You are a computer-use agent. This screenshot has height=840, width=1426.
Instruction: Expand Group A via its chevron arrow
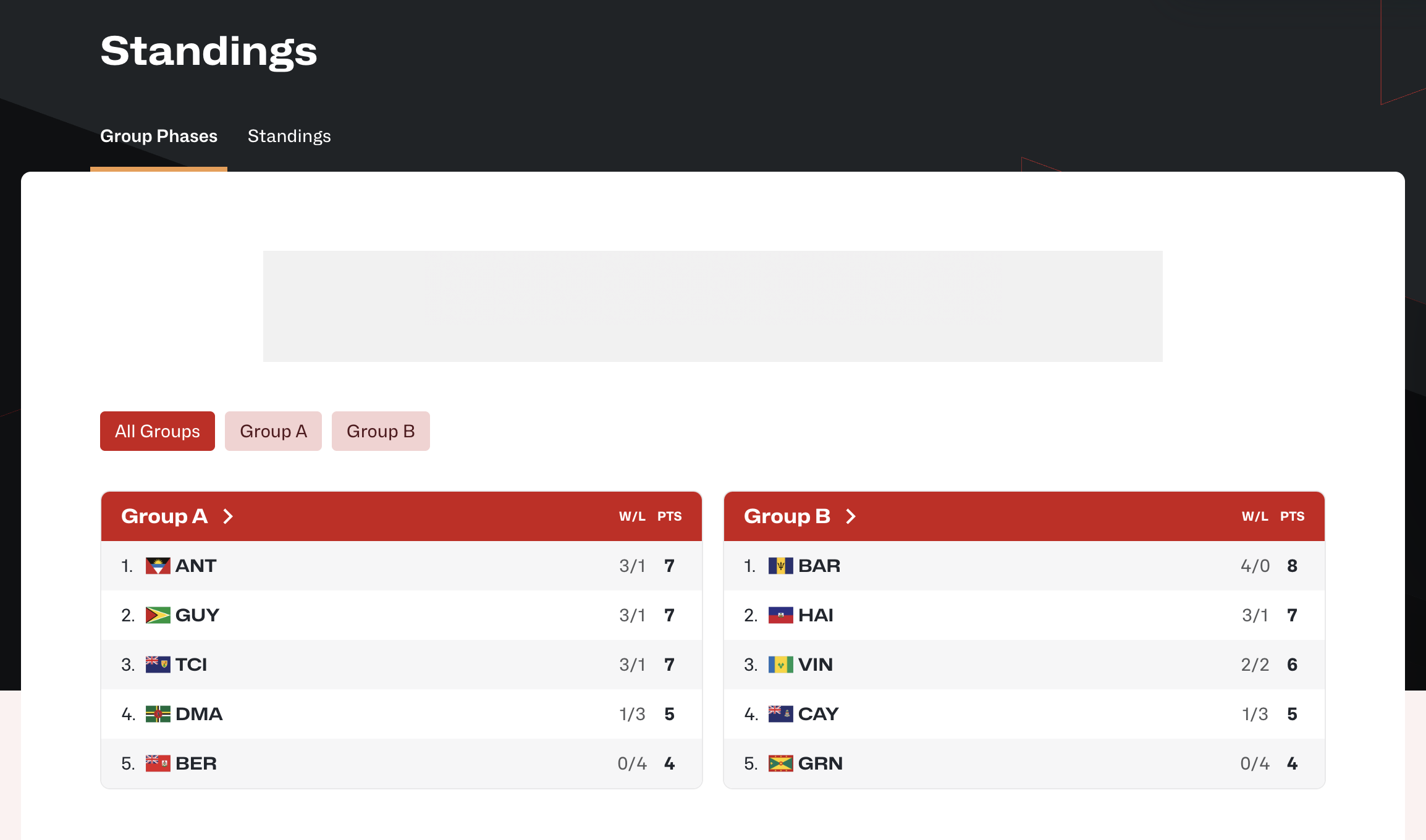click(228, 516)
